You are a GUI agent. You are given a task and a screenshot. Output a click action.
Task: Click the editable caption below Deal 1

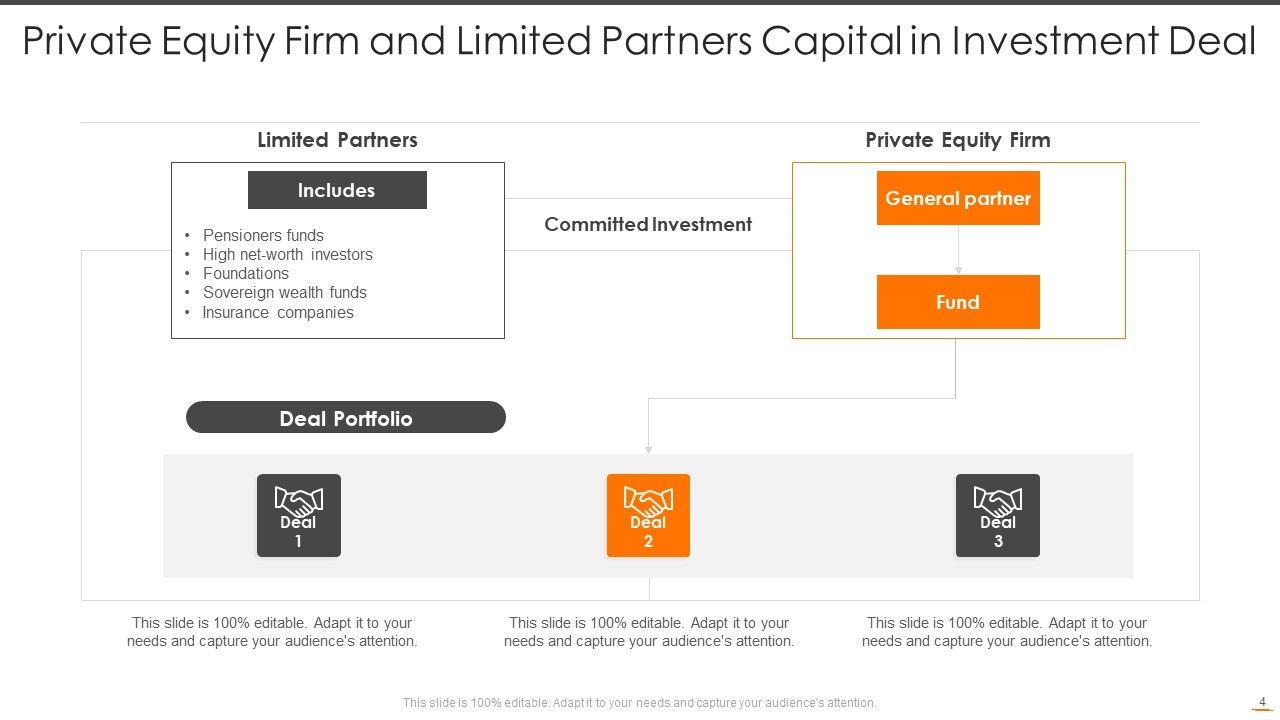pyautogui.click(x=272, y=632)
